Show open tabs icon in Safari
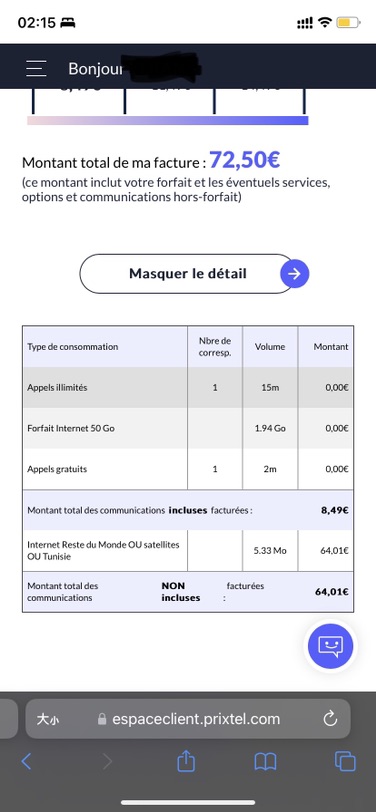The width and height of the screenshot is (376, 812). click(345, 761)
